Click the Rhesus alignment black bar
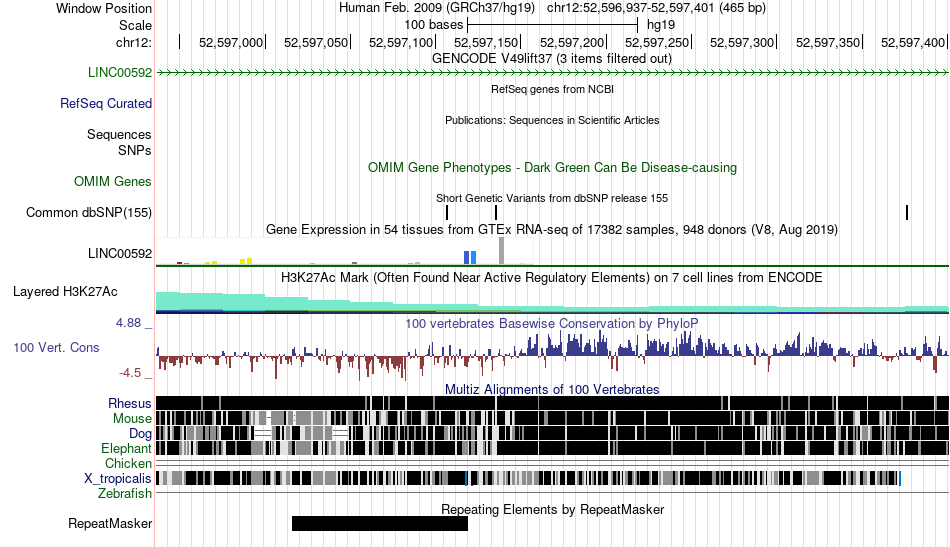The image size is (950, 547). (x=552, y=403)
